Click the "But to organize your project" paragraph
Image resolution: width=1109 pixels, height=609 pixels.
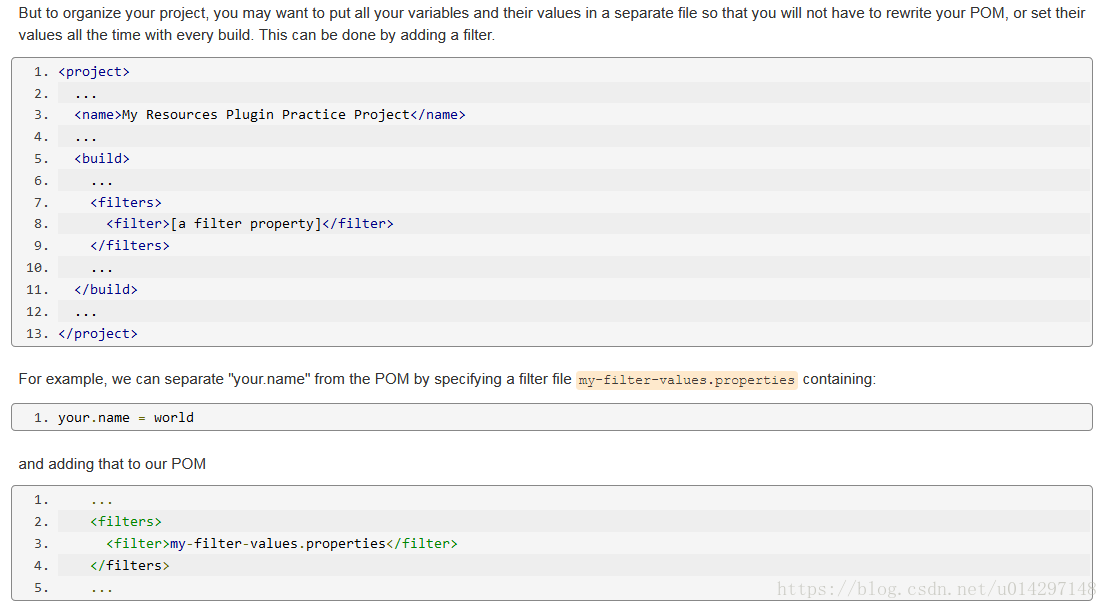pyautogui.click(x=551, y=24)
